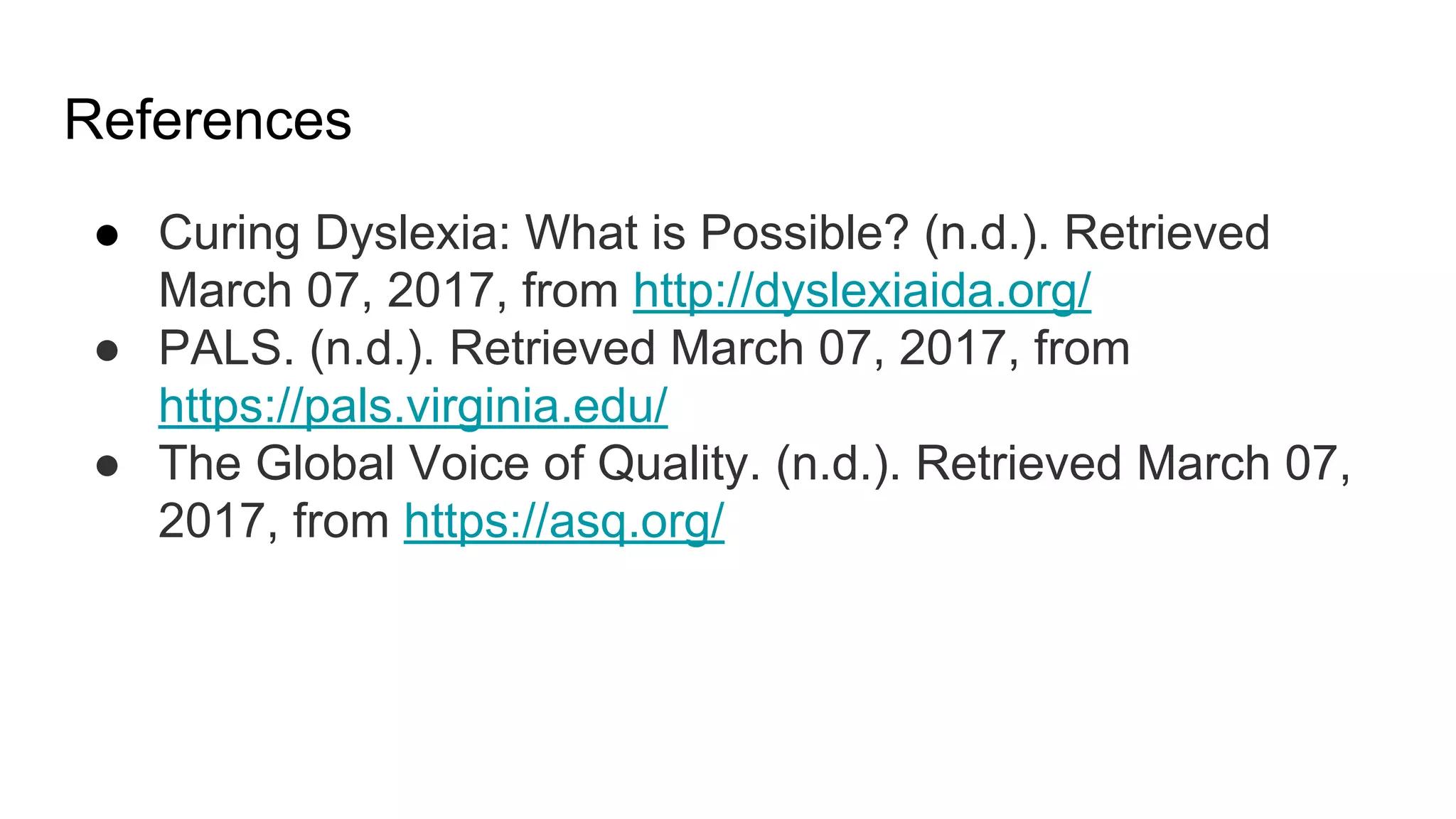1456x819 pixels.
Task: Click 'March 07, 2017, from' before dyslexiaida link
Action: pyautogui.click(x=388, y=291)
